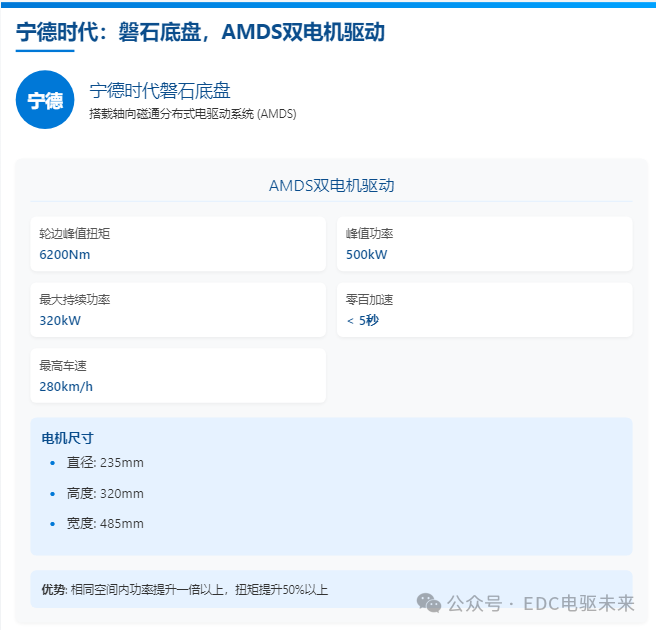The height and width of the screenshot is (630, 656).
Task: Click the bold 优势 label
Action: coord(54,589)
